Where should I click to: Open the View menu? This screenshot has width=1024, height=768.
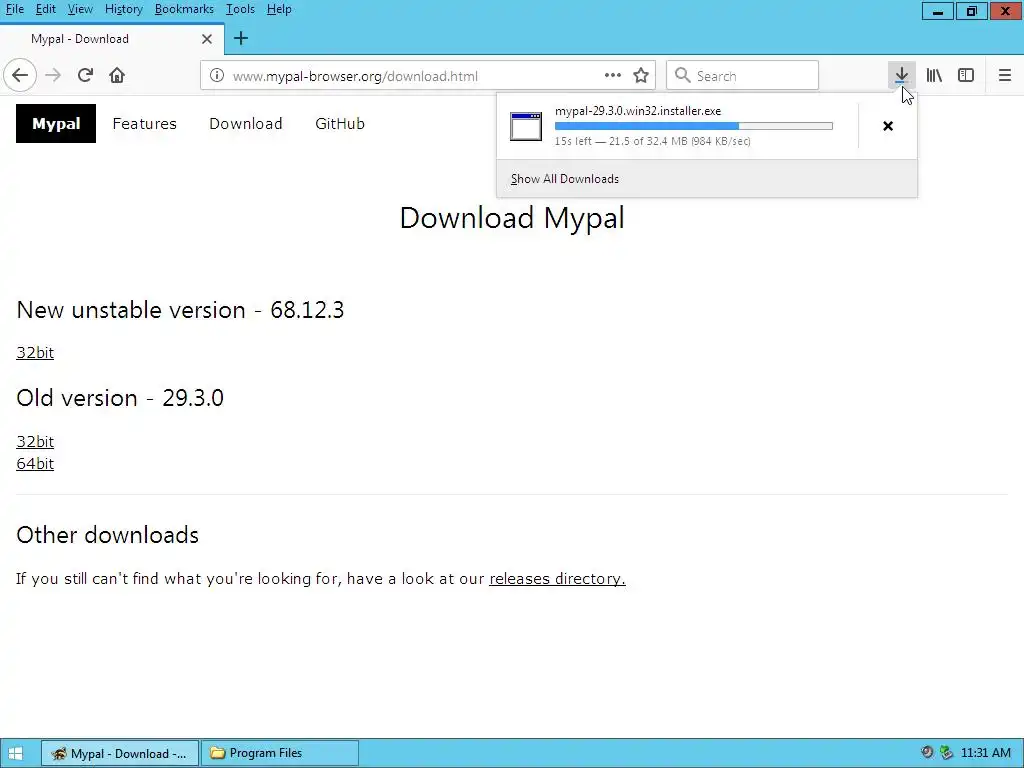tap(80, 9)
